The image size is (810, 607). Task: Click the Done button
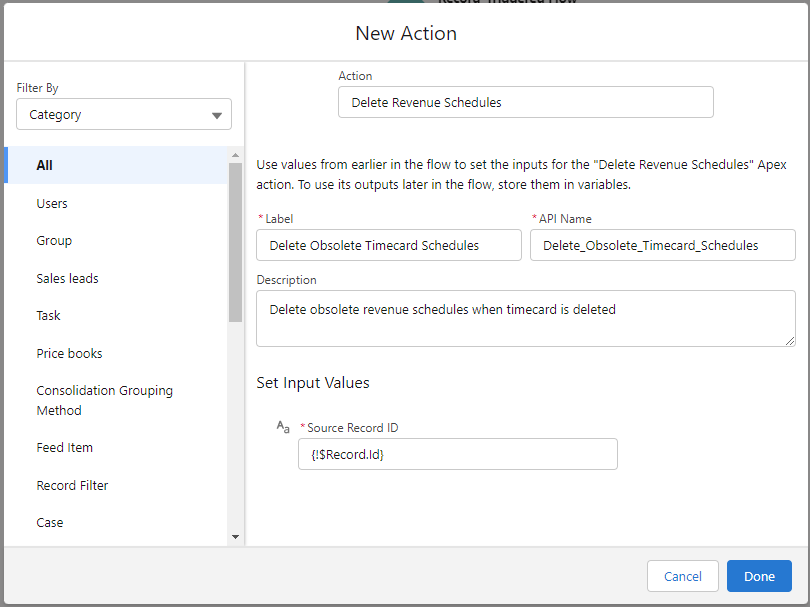(x=759, y=576)
